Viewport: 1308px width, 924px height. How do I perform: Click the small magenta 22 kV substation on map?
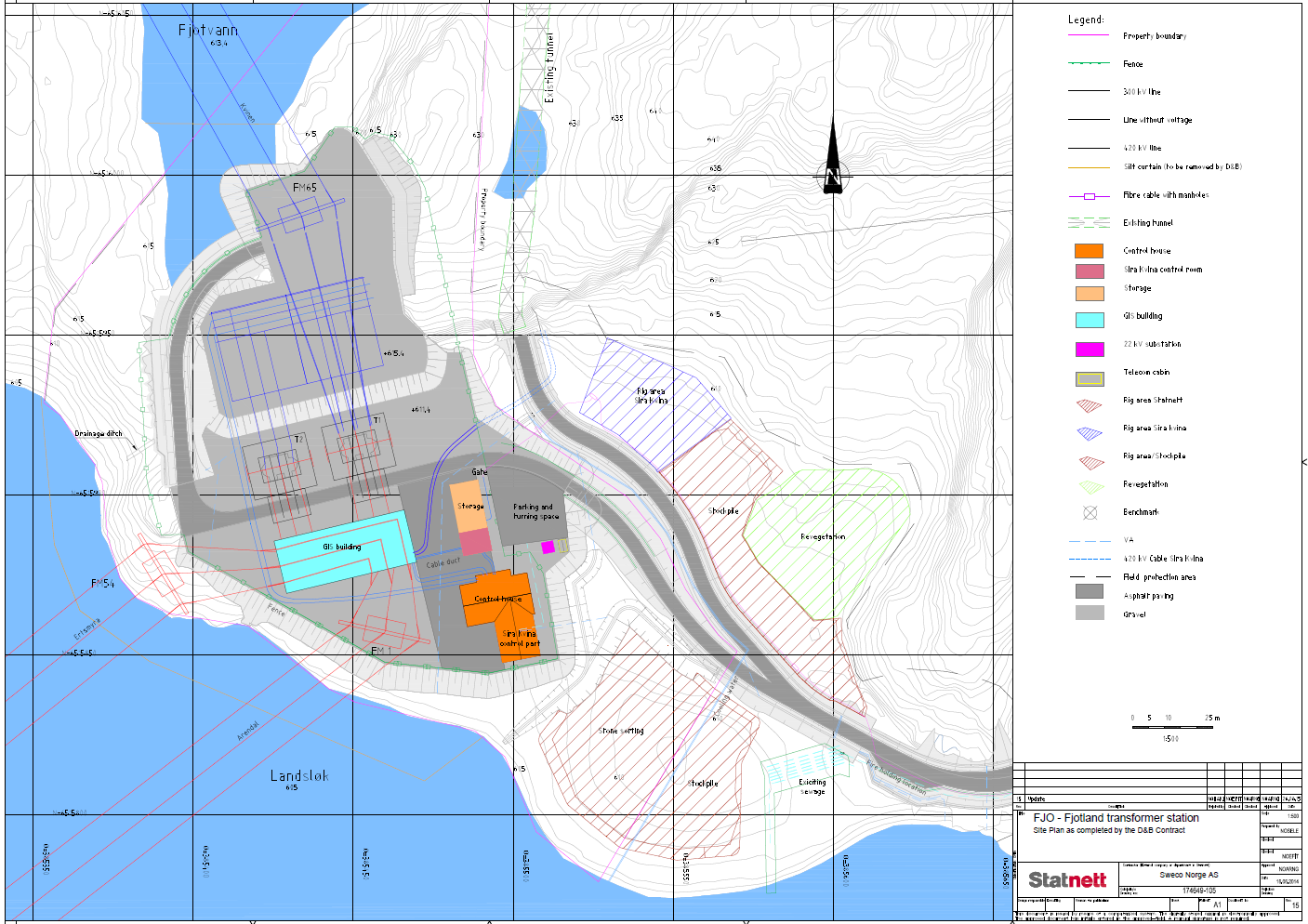point(548,548)
